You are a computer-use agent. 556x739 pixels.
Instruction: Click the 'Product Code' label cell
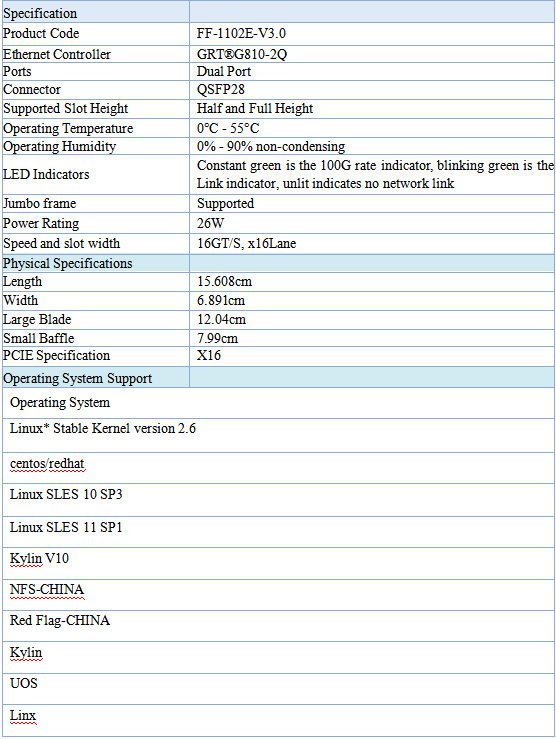click(96, 33)
